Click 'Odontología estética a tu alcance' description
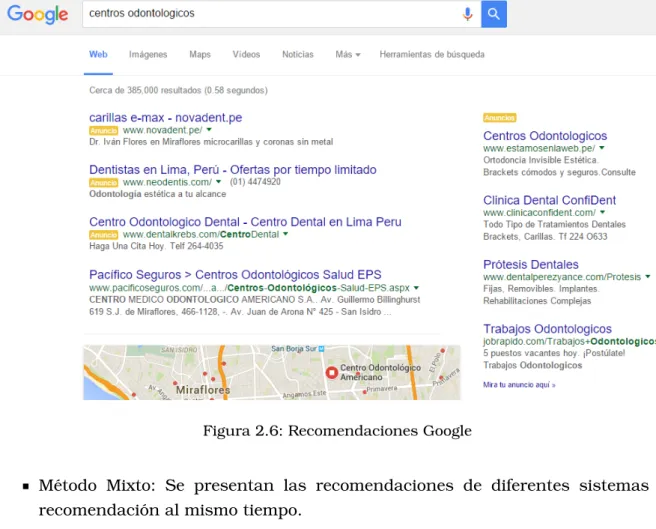This screenshot has height=529, width=656. click(x=158, y=194)
